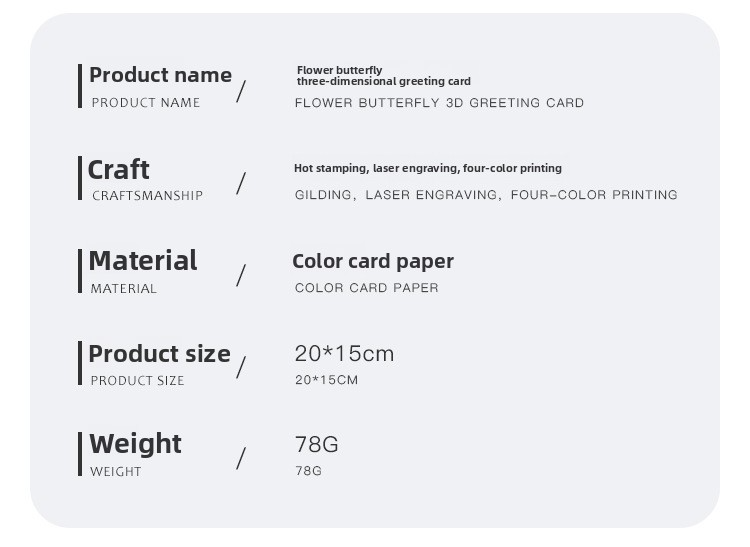Viewport: 750px width, 547px height.
Task: Click 'Hot stamping, laser engraving, four-color printing'
Action: [x=428, y=168]
